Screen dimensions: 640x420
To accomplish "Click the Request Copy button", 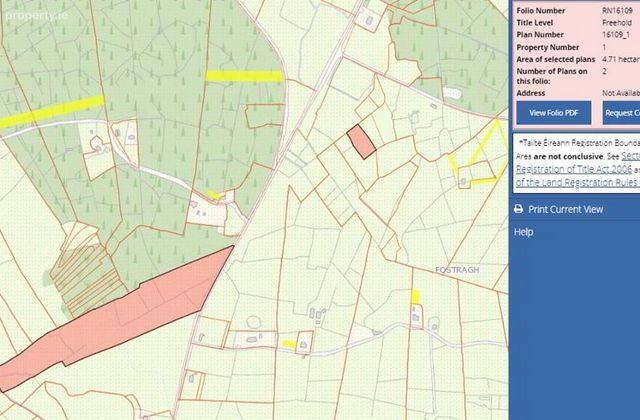I will tap(621, 113).
